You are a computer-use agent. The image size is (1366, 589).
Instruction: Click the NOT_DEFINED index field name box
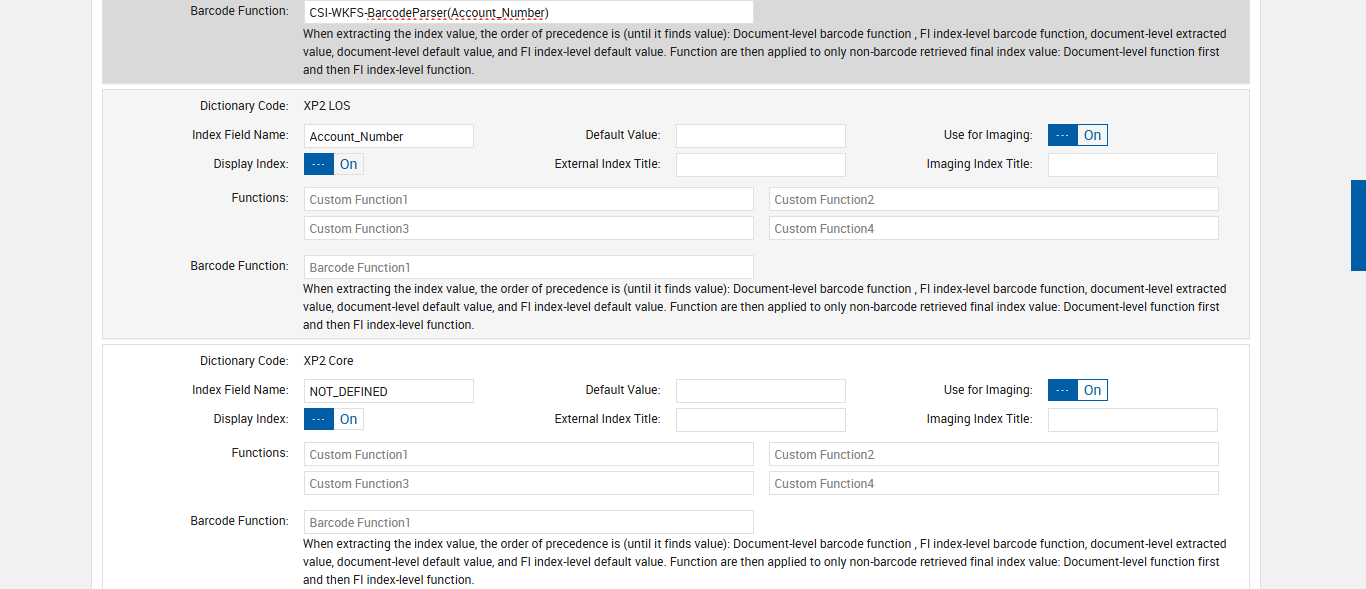point(388,391)
